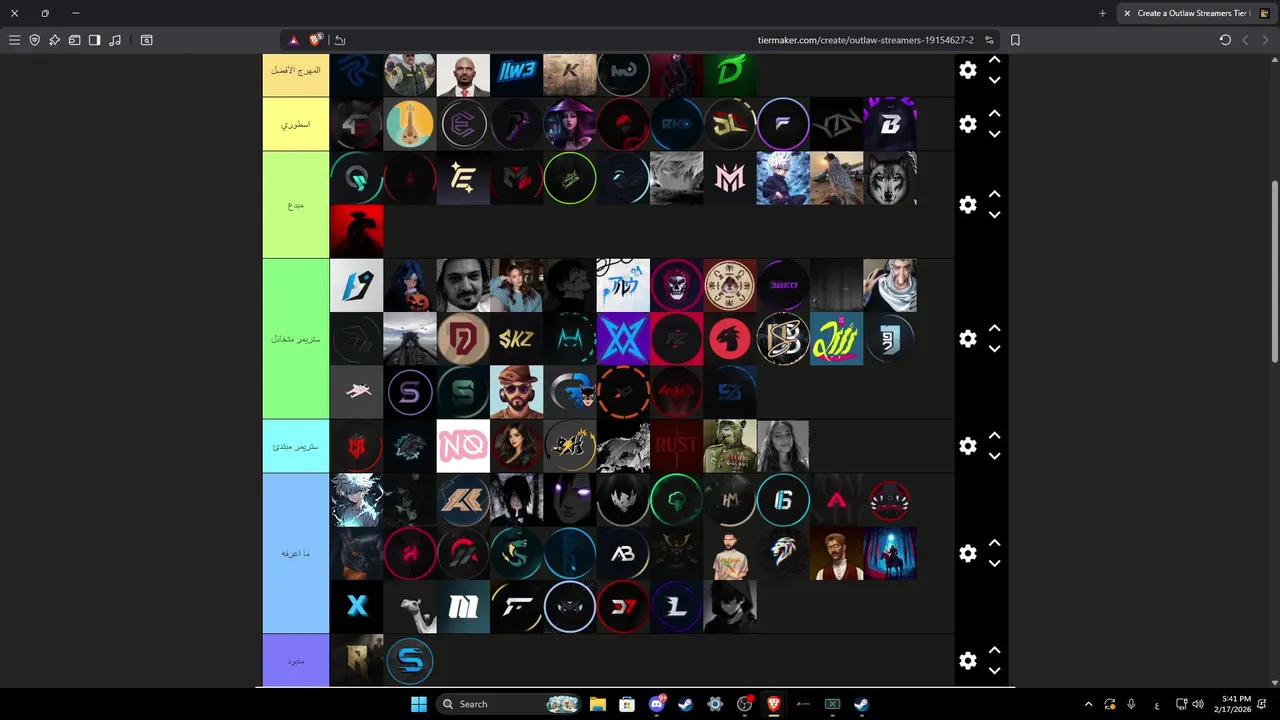Show hidden system tray icons
Image resolution: width=1280 pixels, height=720 pixels.
1089,704
